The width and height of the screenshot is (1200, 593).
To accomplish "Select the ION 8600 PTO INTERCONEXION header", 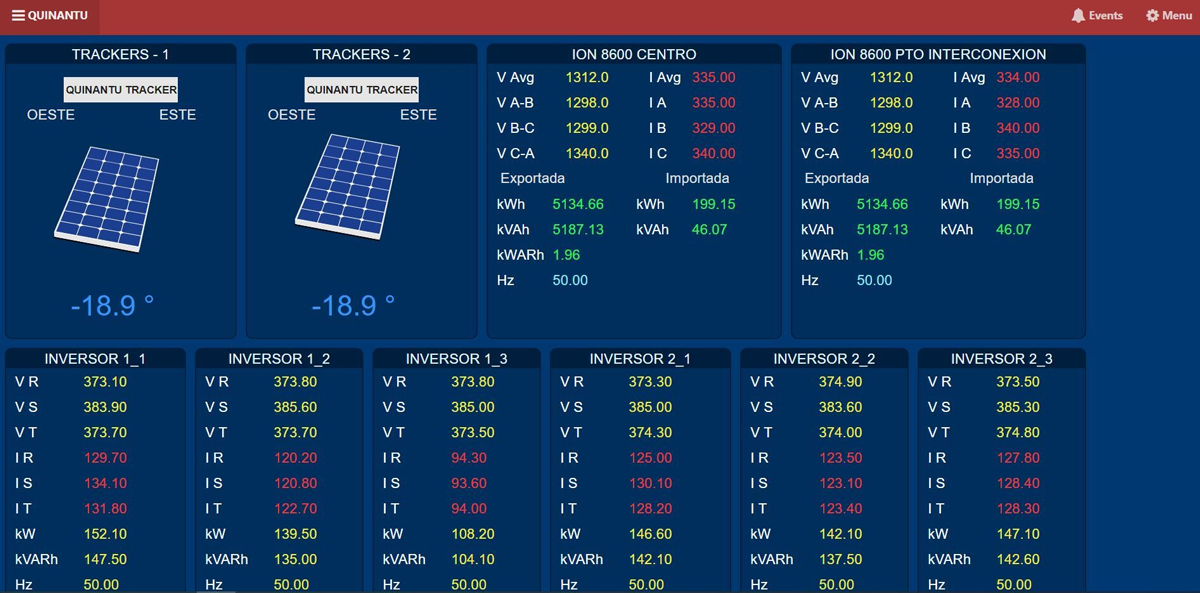I will (x=938, y=54).
